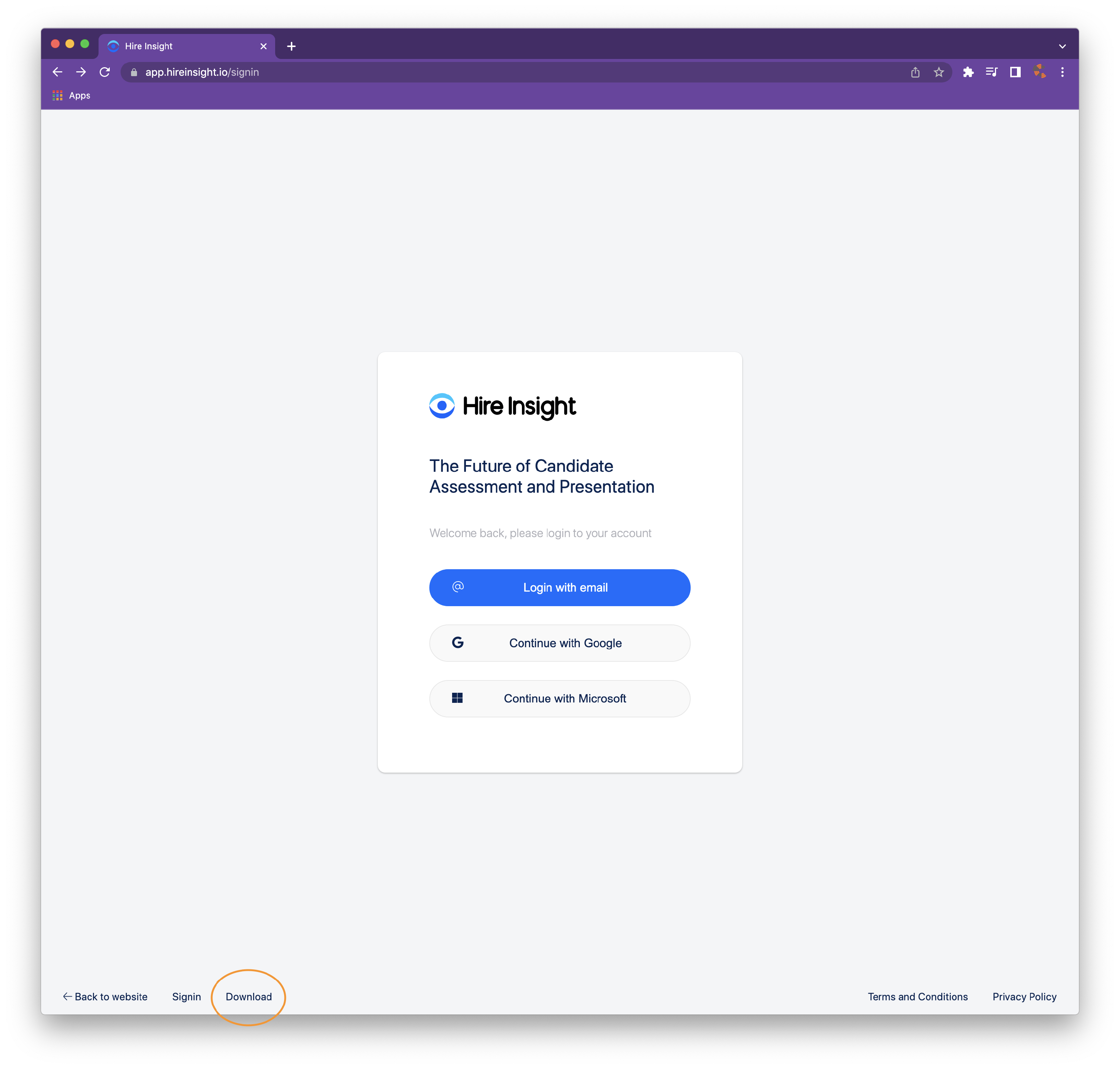This screenshot has width=1120, height=1069.
Task: Open a new tab with plus
Action: 291,46
